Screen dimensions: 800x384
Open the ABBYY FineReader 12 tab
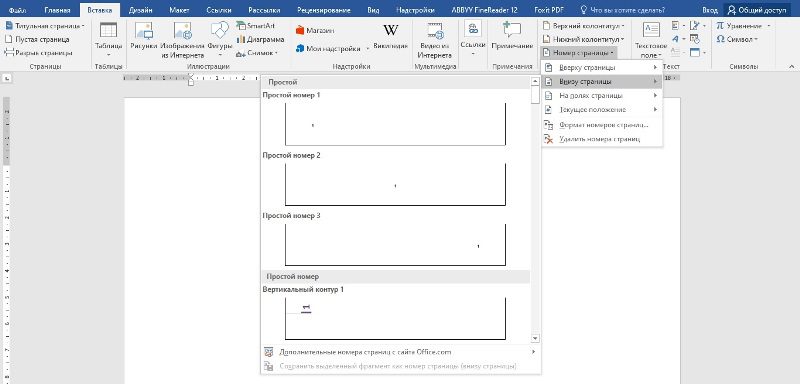pyautogui.click(x=485, y=10)
